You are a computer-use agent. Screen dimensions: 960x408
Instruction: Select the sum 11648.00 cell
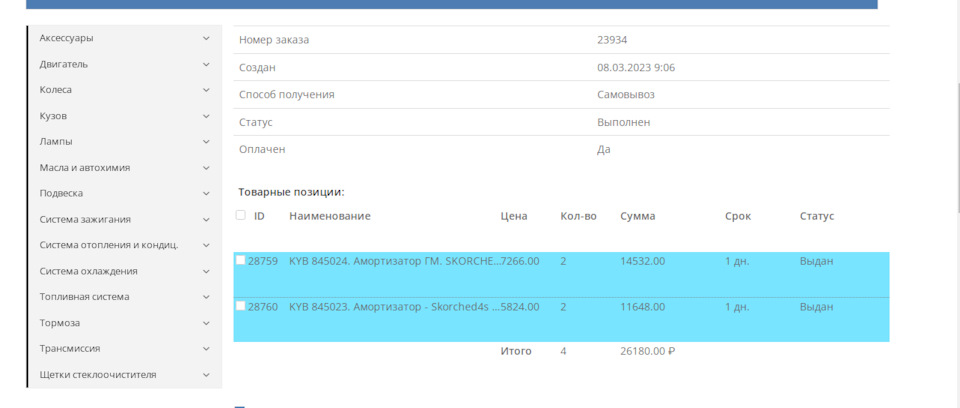642,306
